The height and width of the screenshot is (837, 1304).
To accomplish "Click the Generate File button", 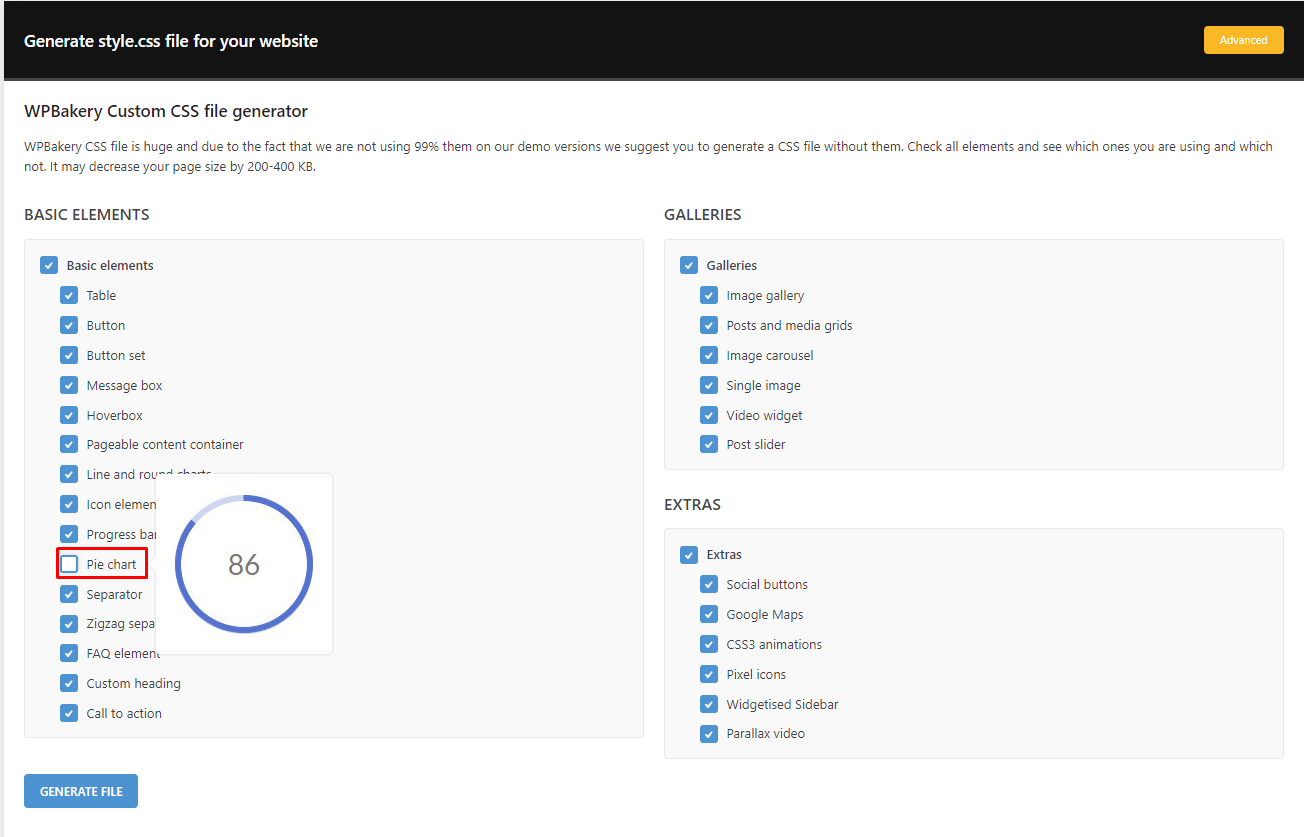I will 81,791.
